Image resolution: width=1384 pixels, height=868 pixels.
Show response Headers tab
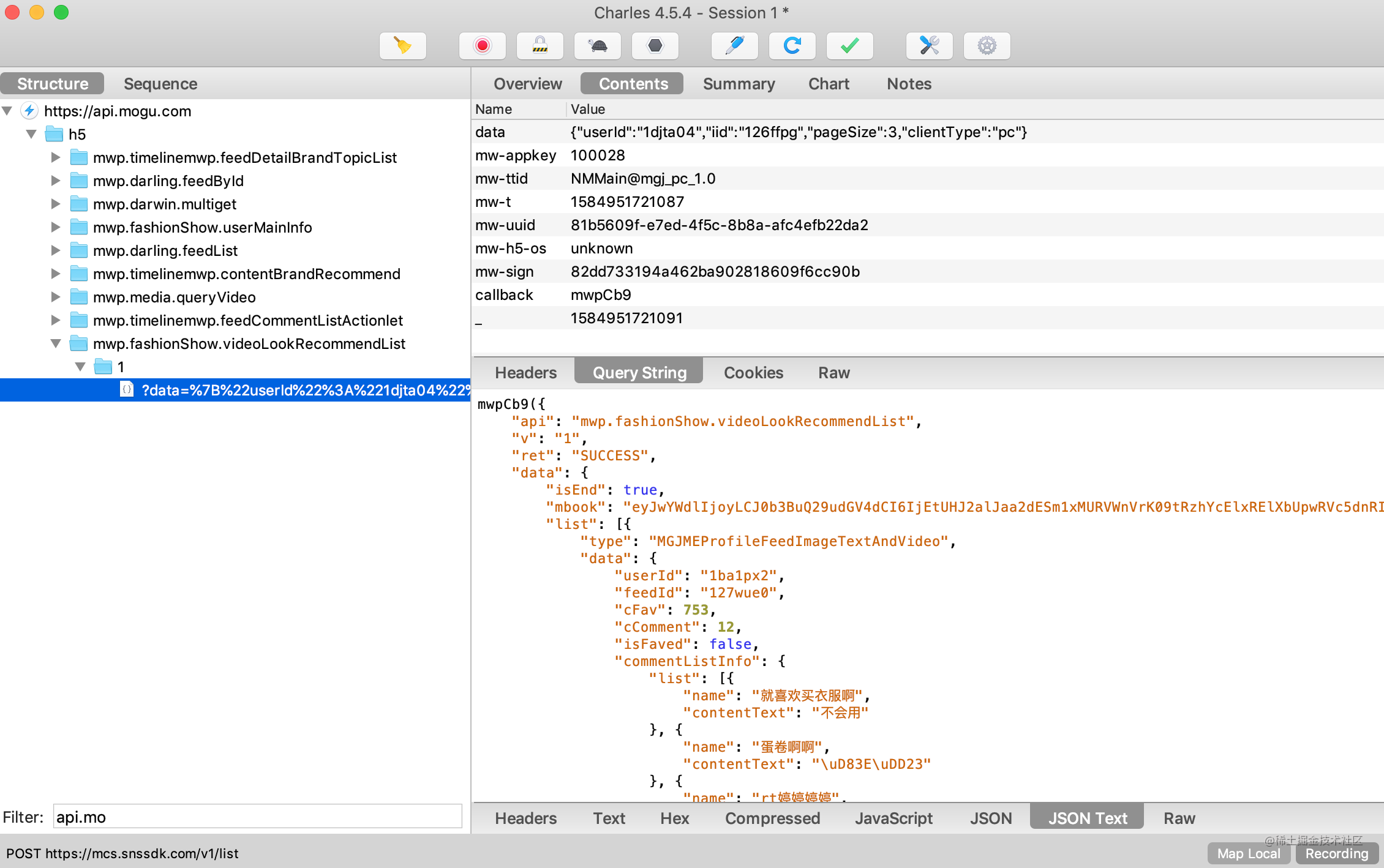point(525,818)
